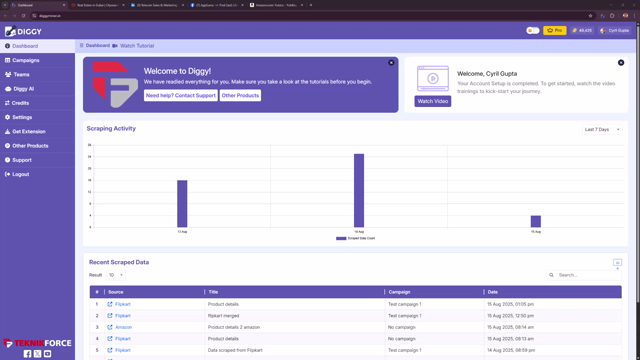The width and height of the screenshot is (640, 360).
Task: Open the X social icon in sidebar footer
Action: [38, 354]
